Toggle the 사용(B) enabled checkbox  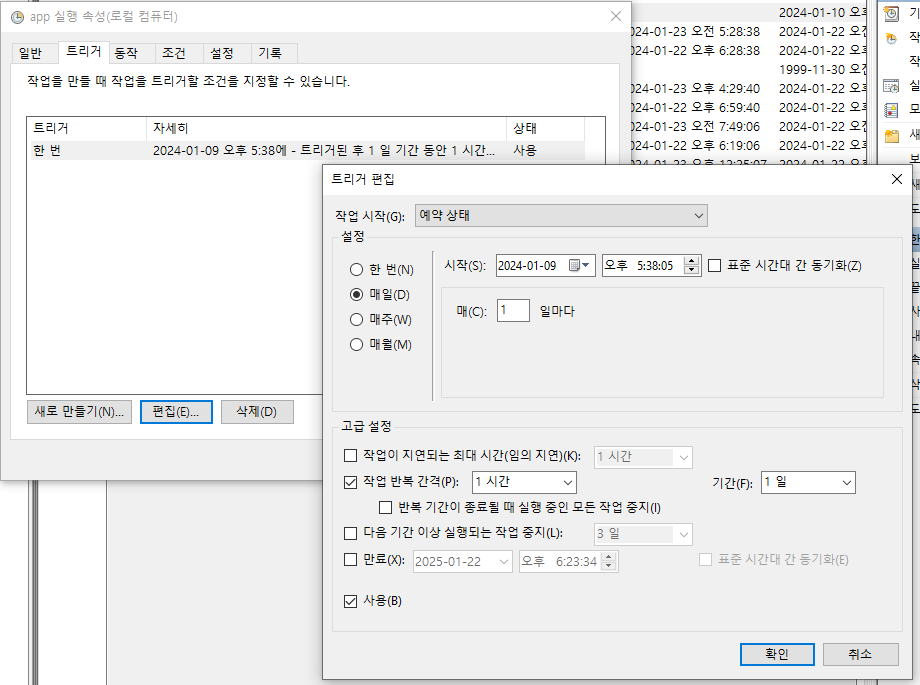[x=350, y=601]
